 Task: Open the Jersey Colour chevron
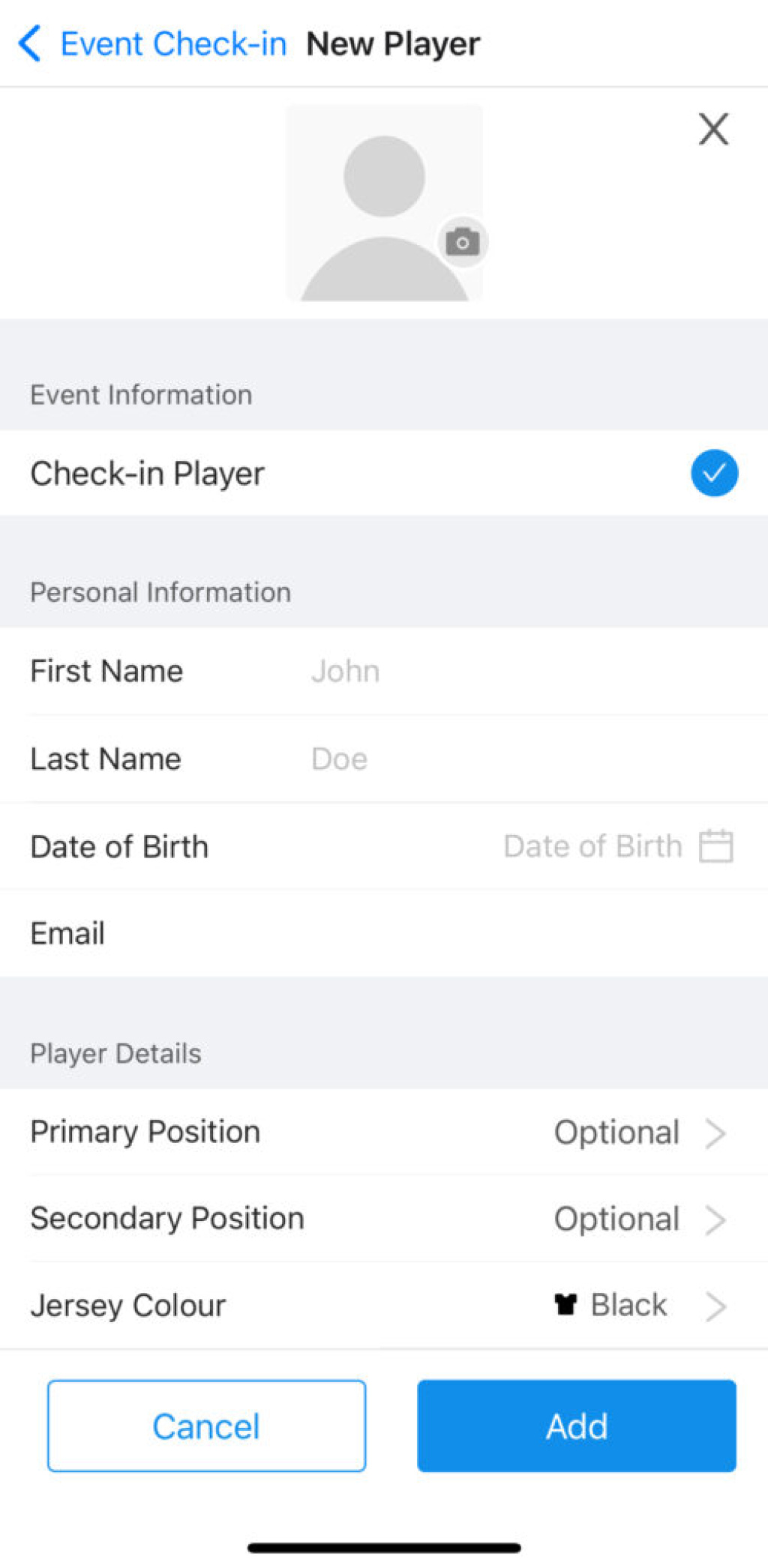coord(715,1306)
